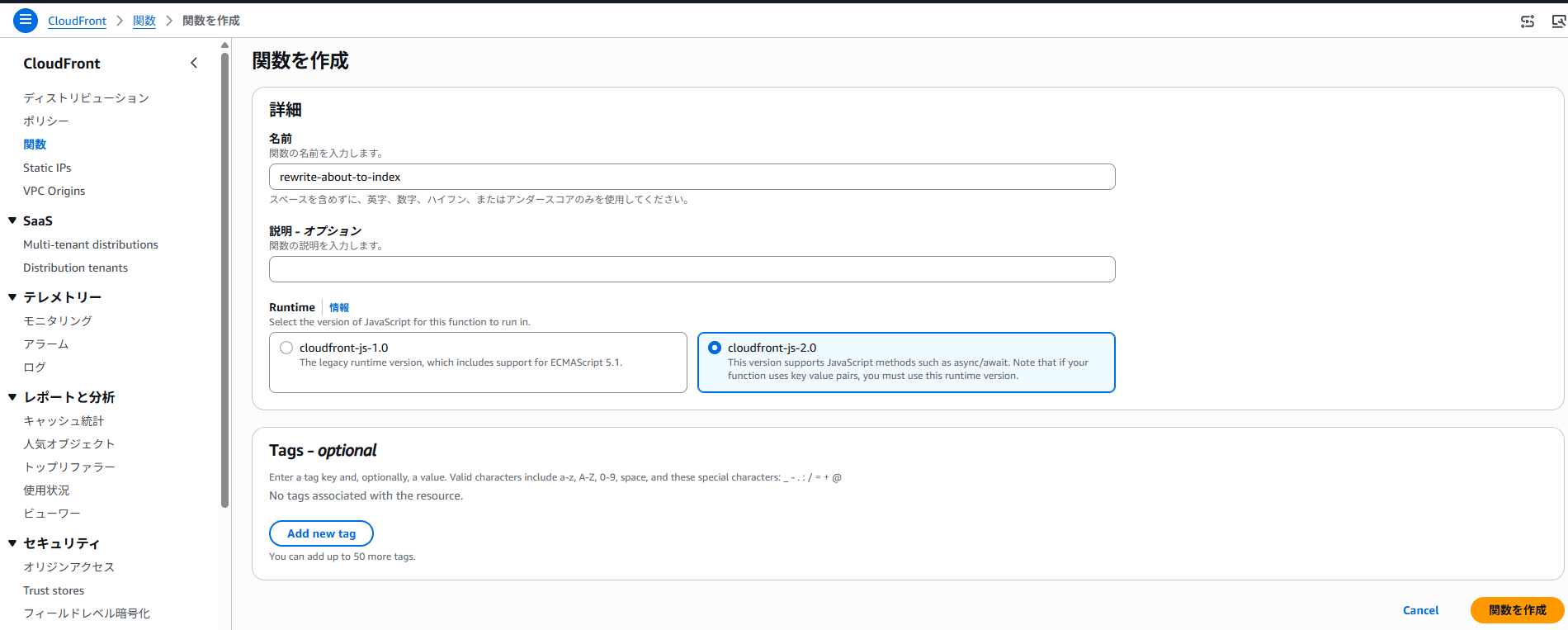Screen dimensions: 1568x630
Task: Collapse the CloudFront side navigation
Action: coord(194,63)
